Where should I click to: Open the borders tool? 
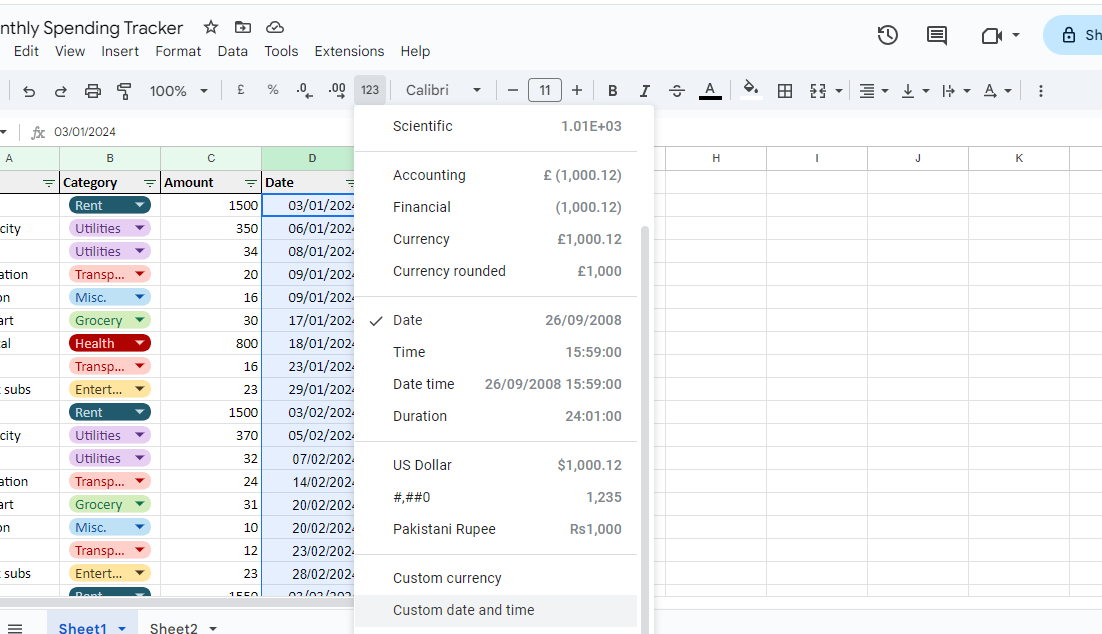click(785, 91)
